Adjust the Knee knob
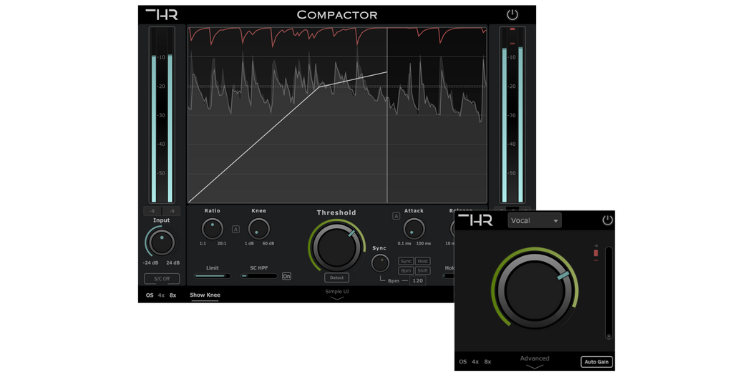Image resolution: width=748 pixels, height=373 pixels. pos(259,229)
